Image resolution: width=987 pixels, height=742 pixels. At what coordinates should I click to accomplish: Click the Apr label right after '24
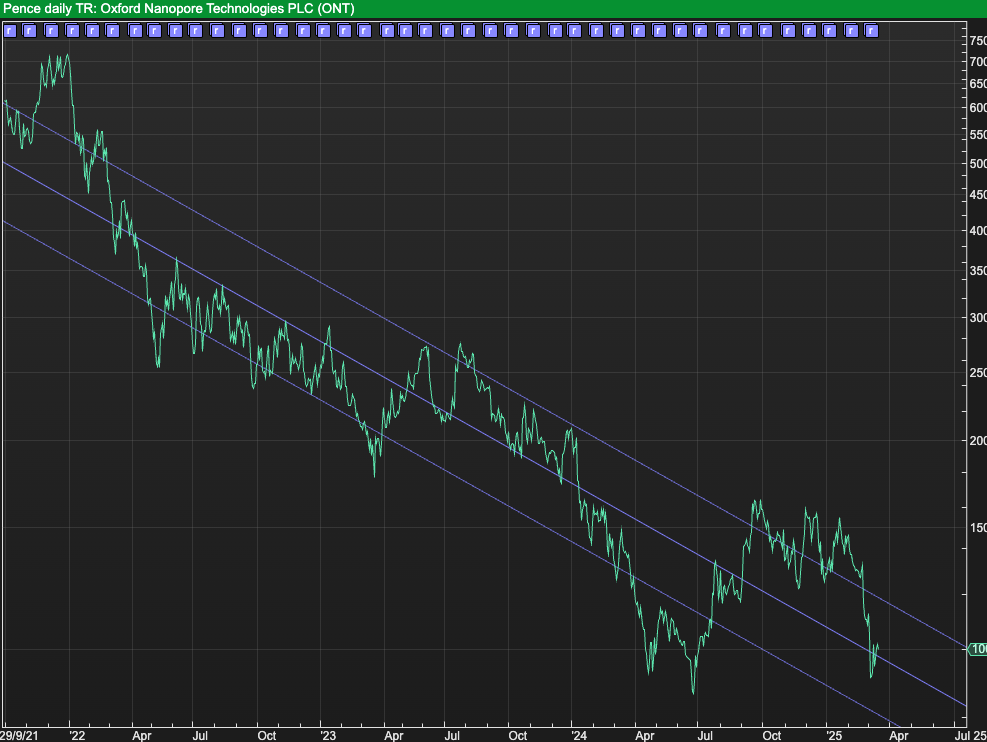pos(645,735)
